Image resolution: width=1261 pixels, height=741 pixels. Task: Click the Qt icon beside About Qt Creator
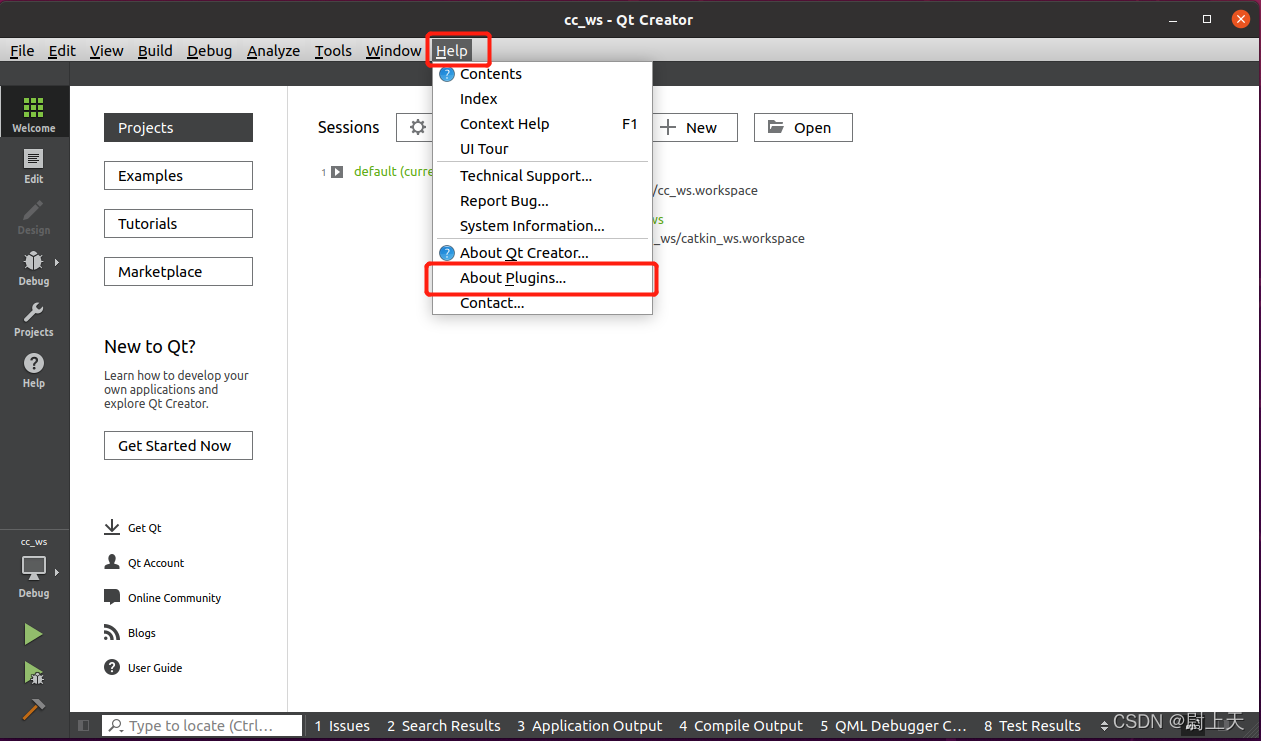(447, 253)
